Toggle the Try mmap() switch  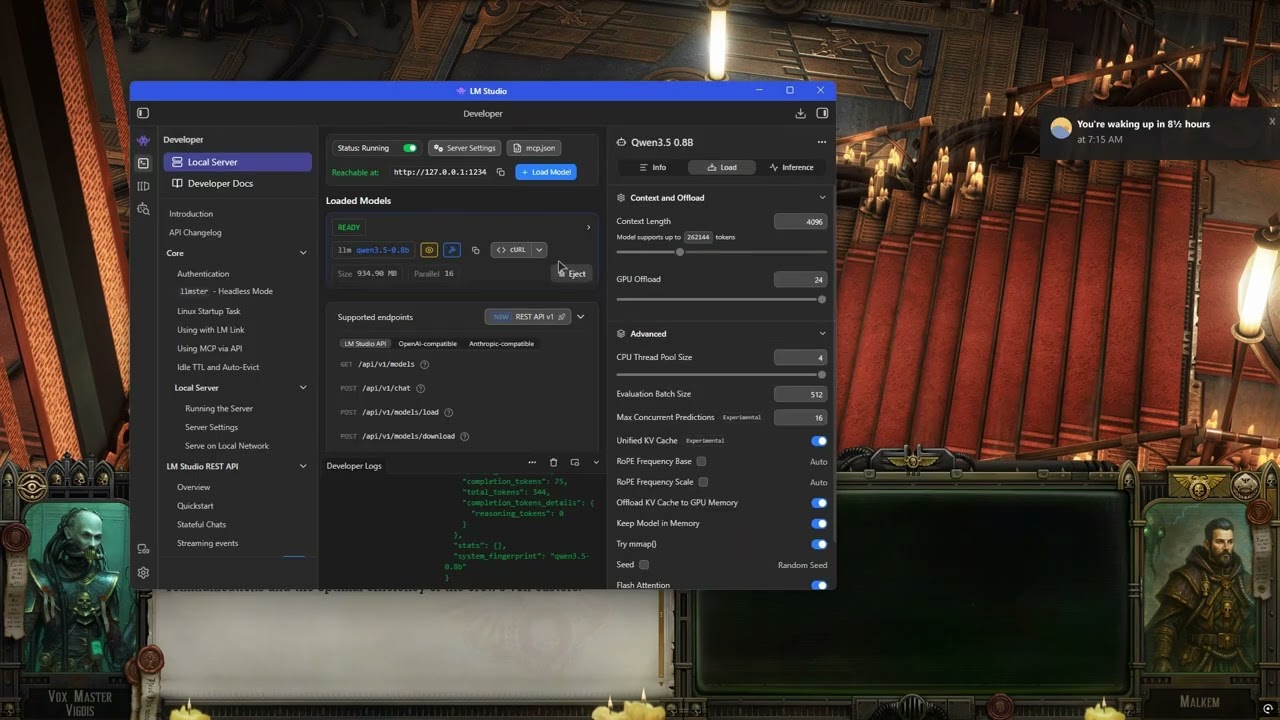tap(819, 544)
